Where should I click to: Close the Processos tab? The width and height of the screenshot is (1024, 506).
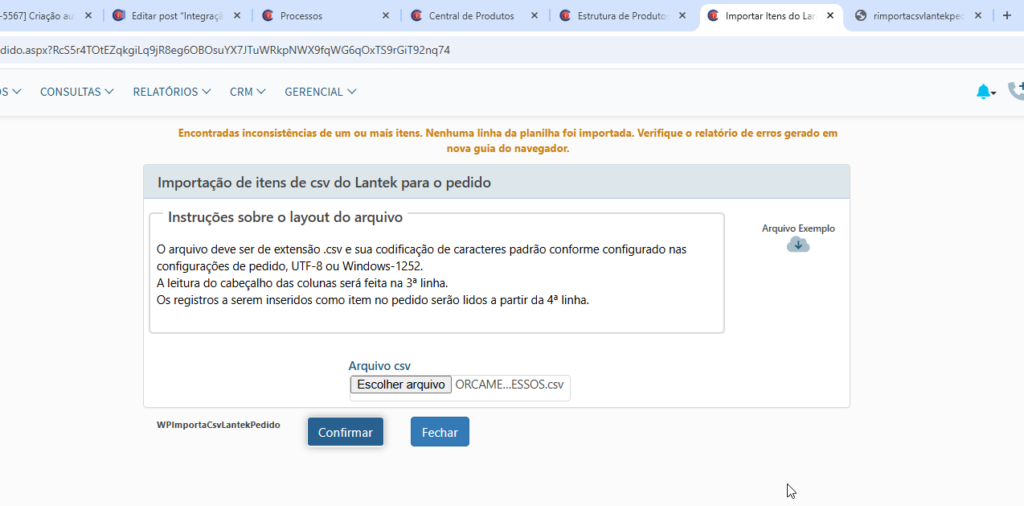click(x=385, y=16)
